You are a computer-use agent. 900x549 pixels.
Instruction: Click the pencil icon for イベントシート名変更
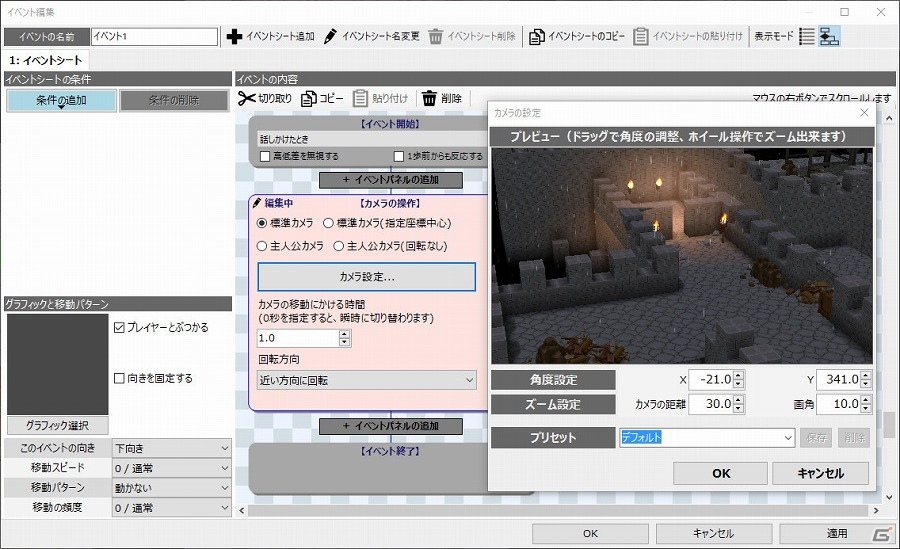click(x=330, y=37)
